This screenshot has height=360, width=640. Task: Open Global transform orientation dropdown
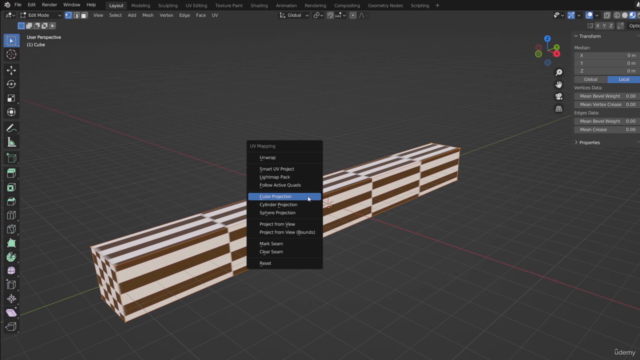tap(294, 15)
